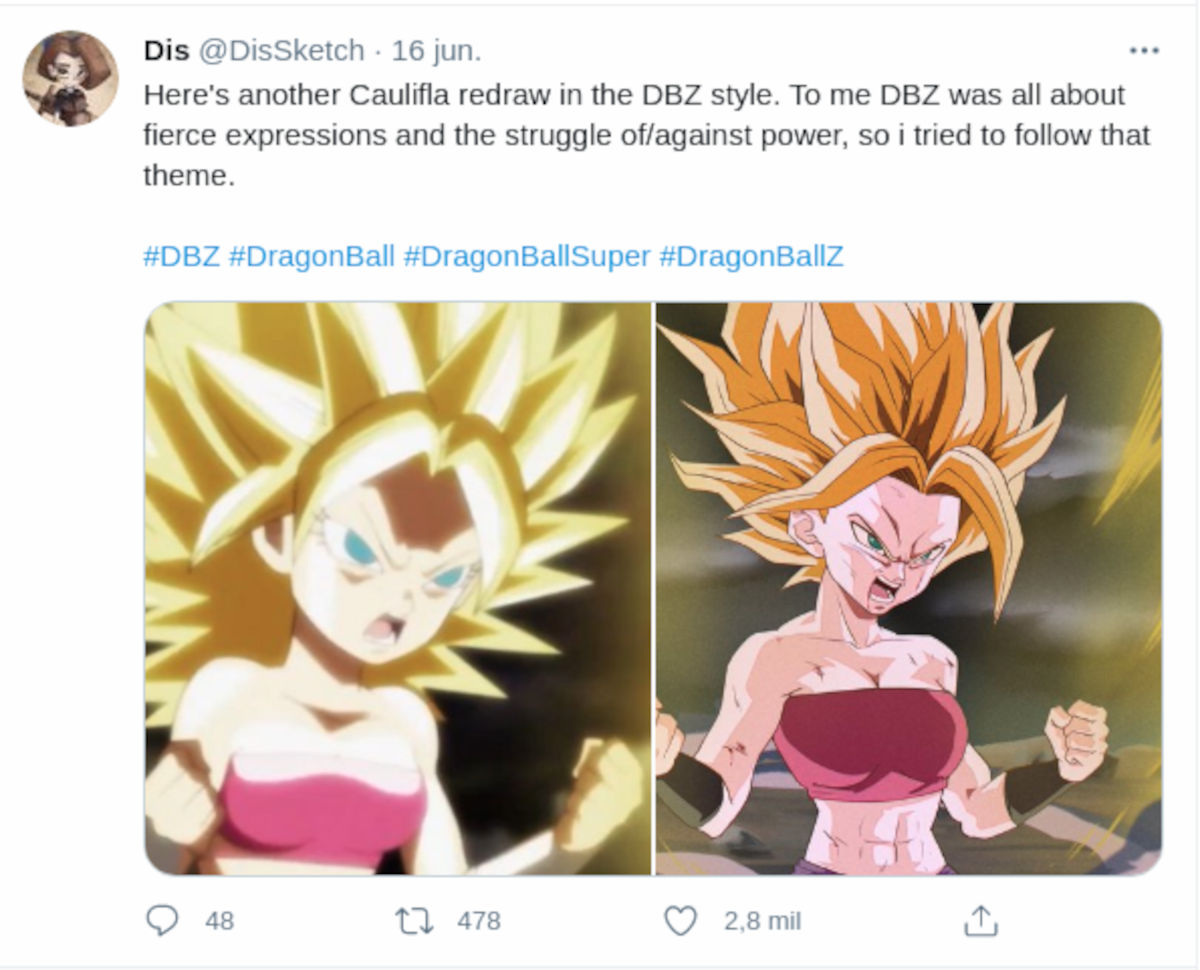Open the @DisSketch handle link
The image size is (1200, 970).
281,50
